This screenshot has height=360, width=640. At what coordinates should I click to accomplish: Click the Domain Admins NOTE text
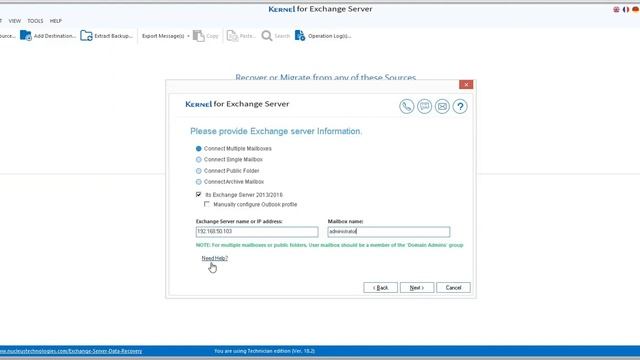coord(329,245)
